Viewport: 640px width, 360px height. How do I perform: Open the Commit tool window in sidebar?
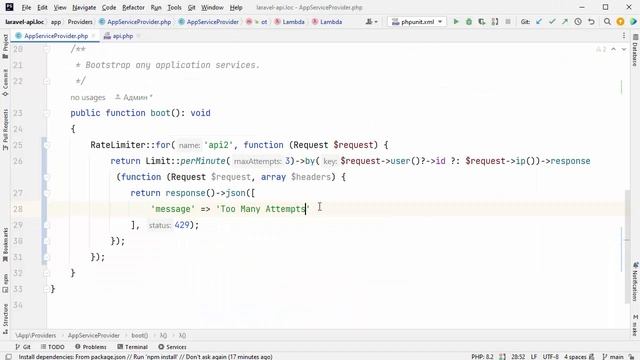[x=5, y=82]
